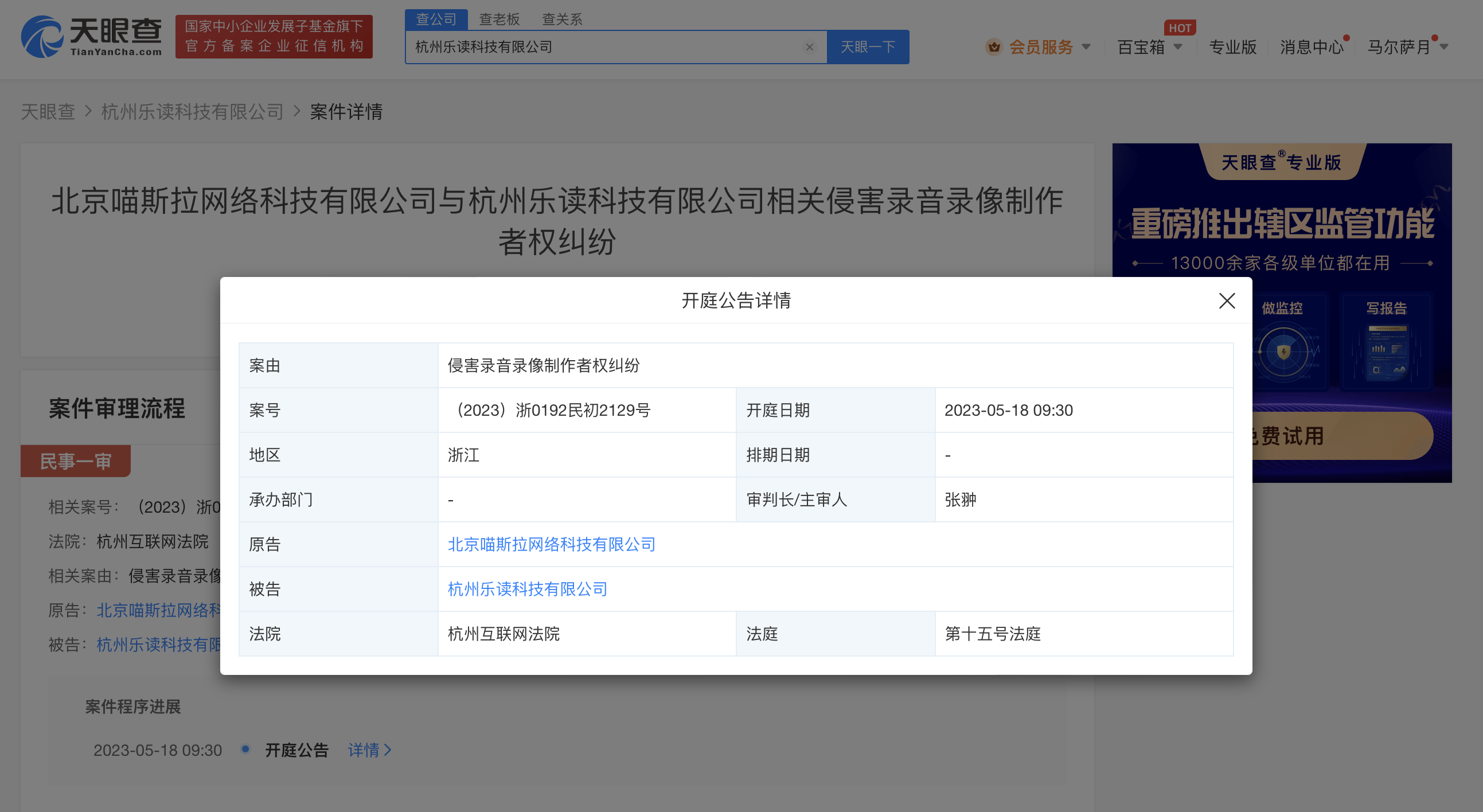Image resolution: width=1483 pixels, height=812 pixels.
Task: Select the 民事一审 stage tab
Action: (76, 461)
